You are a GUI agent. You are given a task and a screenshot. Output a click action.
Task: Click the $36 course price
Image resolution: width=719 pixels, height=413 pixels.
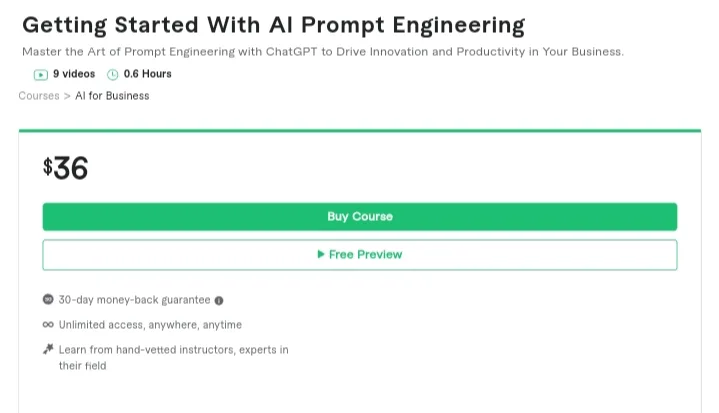tap(66, 168)
